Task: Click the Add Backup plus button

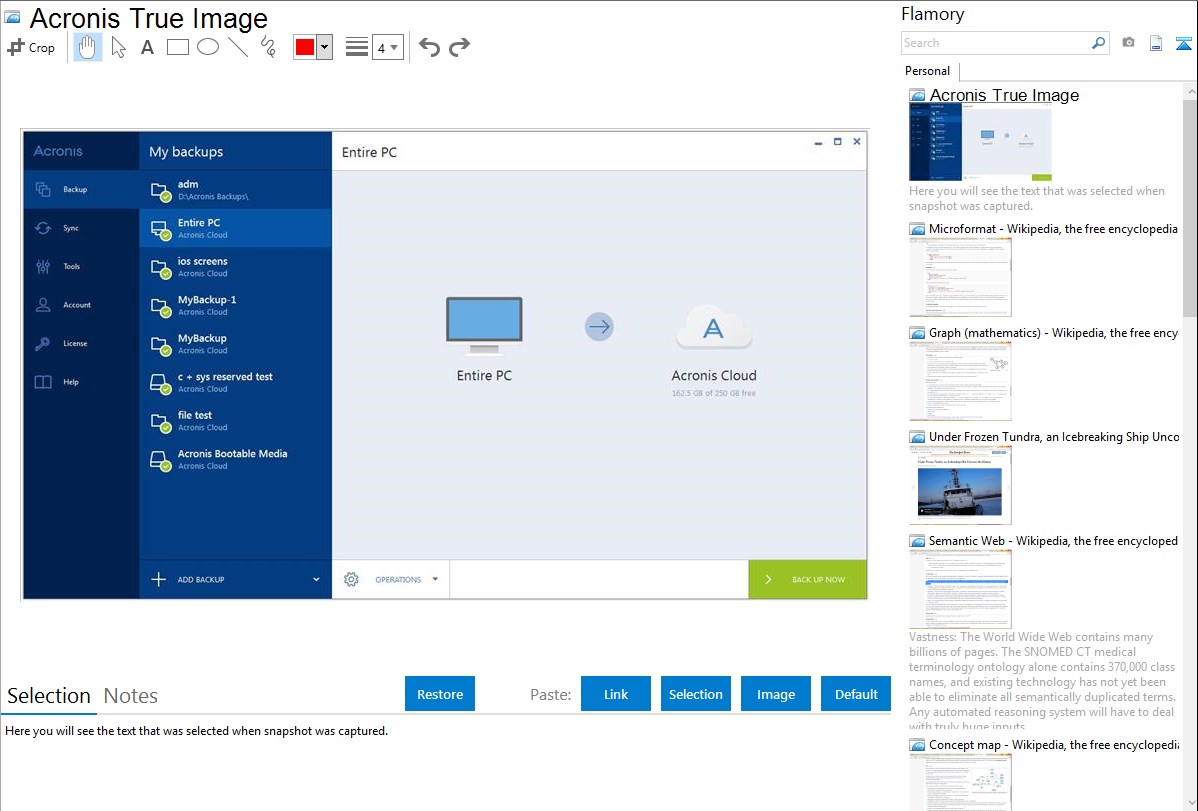Action: pos(158,579)
